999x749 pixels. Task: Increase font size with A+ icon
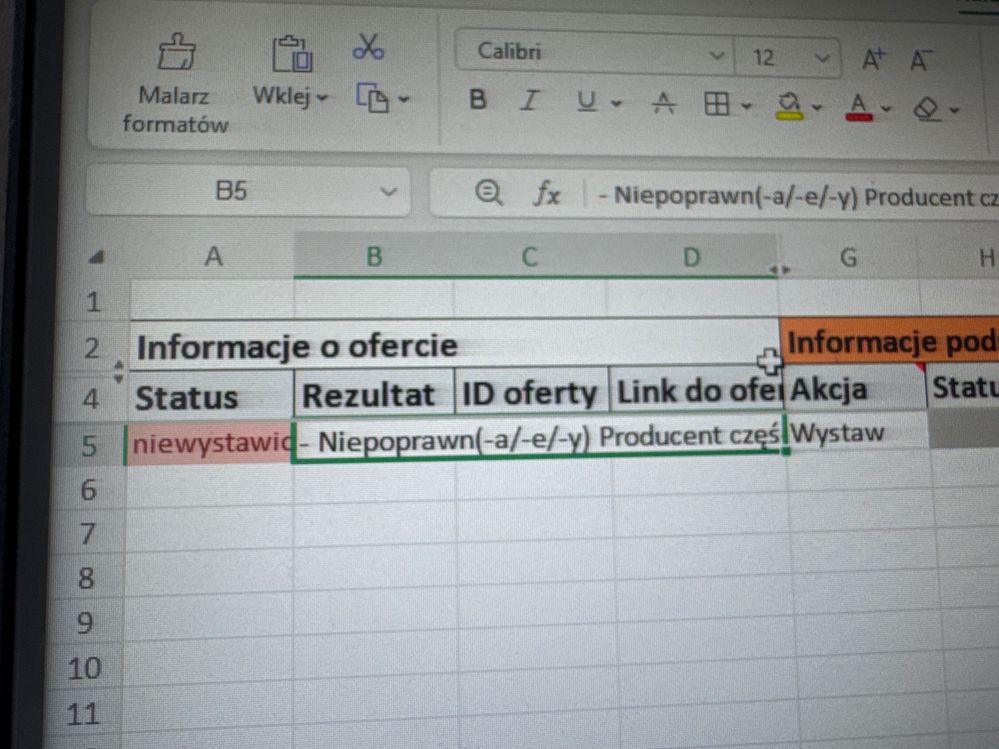(x=874, y=59)
